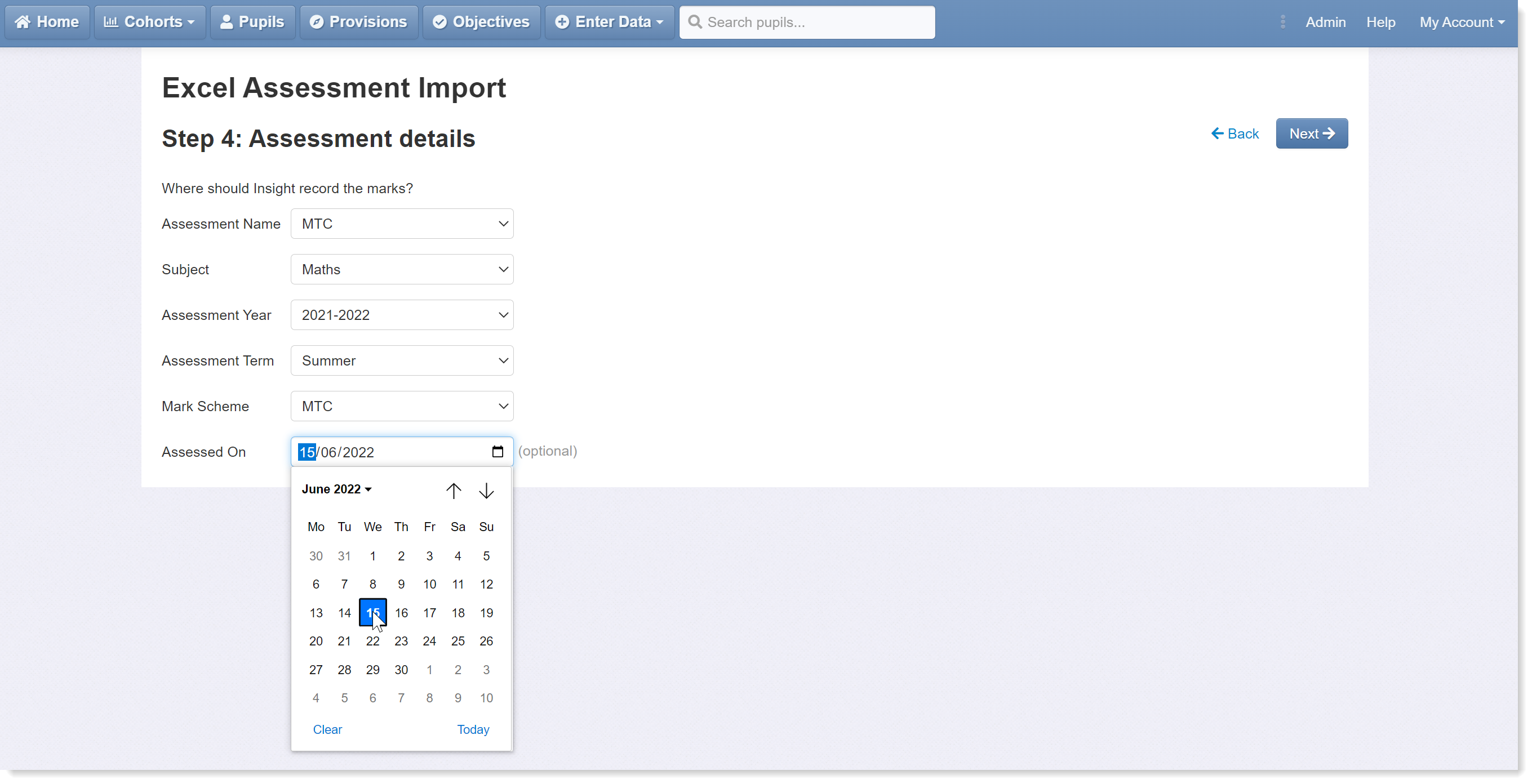
Task: Choose 27 in the calendar
Action: [x=316, y=670]
